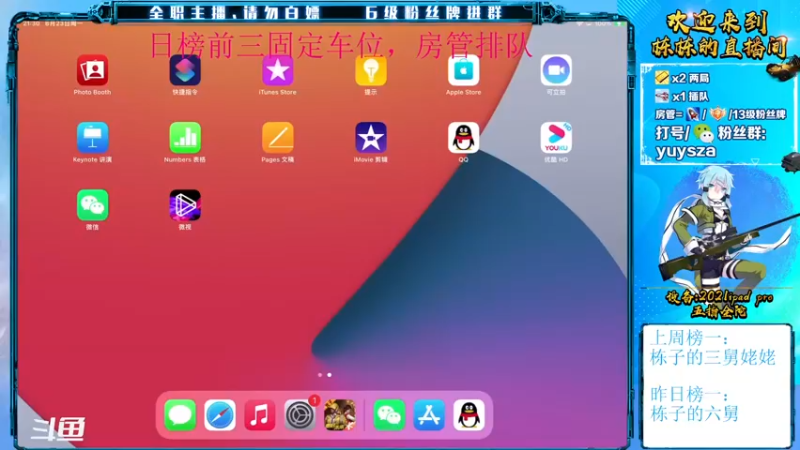Launch the Shortcuts (快捷指令) app
This screenshot has height=450, width=800.
pyautogui.click(x=185, y=70)
